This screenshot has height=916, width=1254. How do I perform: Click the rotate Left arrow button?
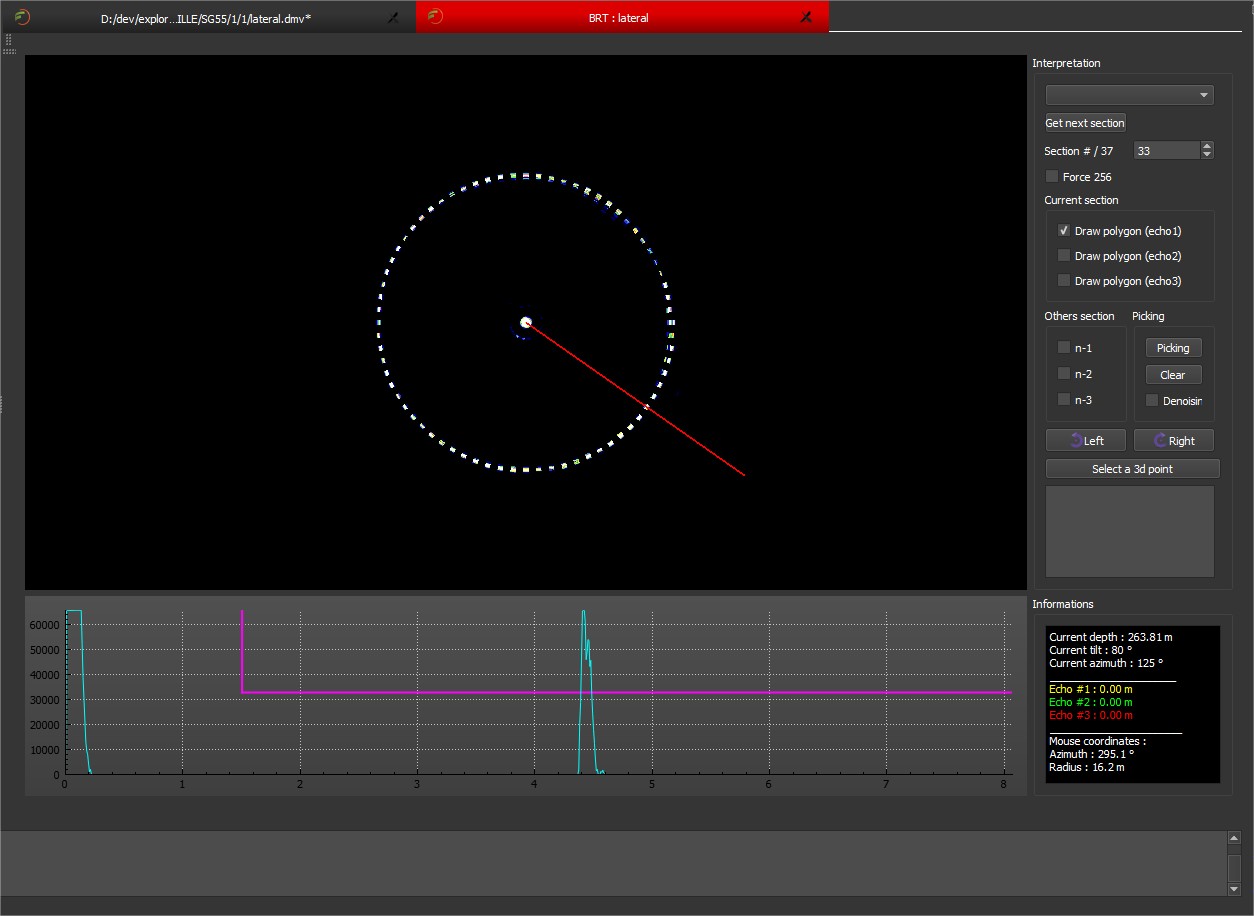coord(1086,440)
